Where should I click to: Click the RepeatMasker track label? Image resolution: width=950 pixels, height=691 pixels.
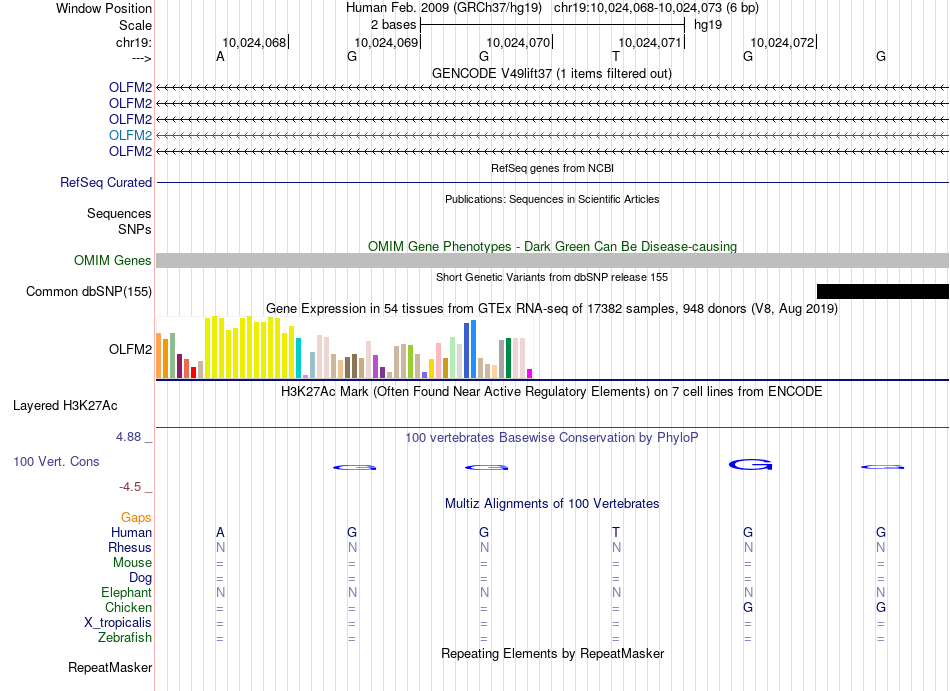pos(110,667)
